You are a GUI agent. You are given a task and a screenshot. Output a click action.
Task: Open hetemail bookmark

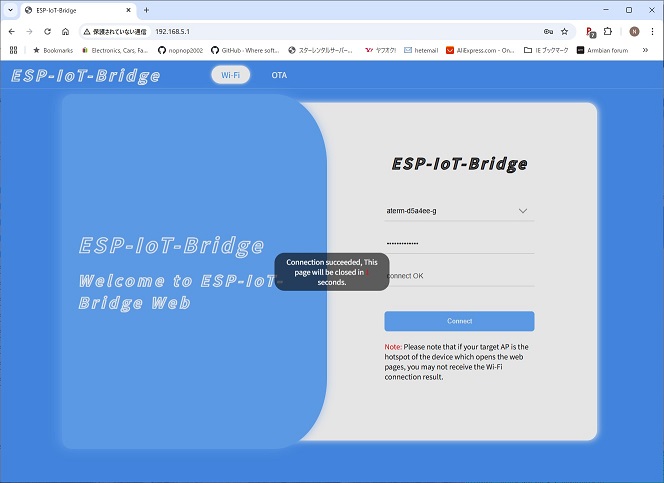pos(421,50)
